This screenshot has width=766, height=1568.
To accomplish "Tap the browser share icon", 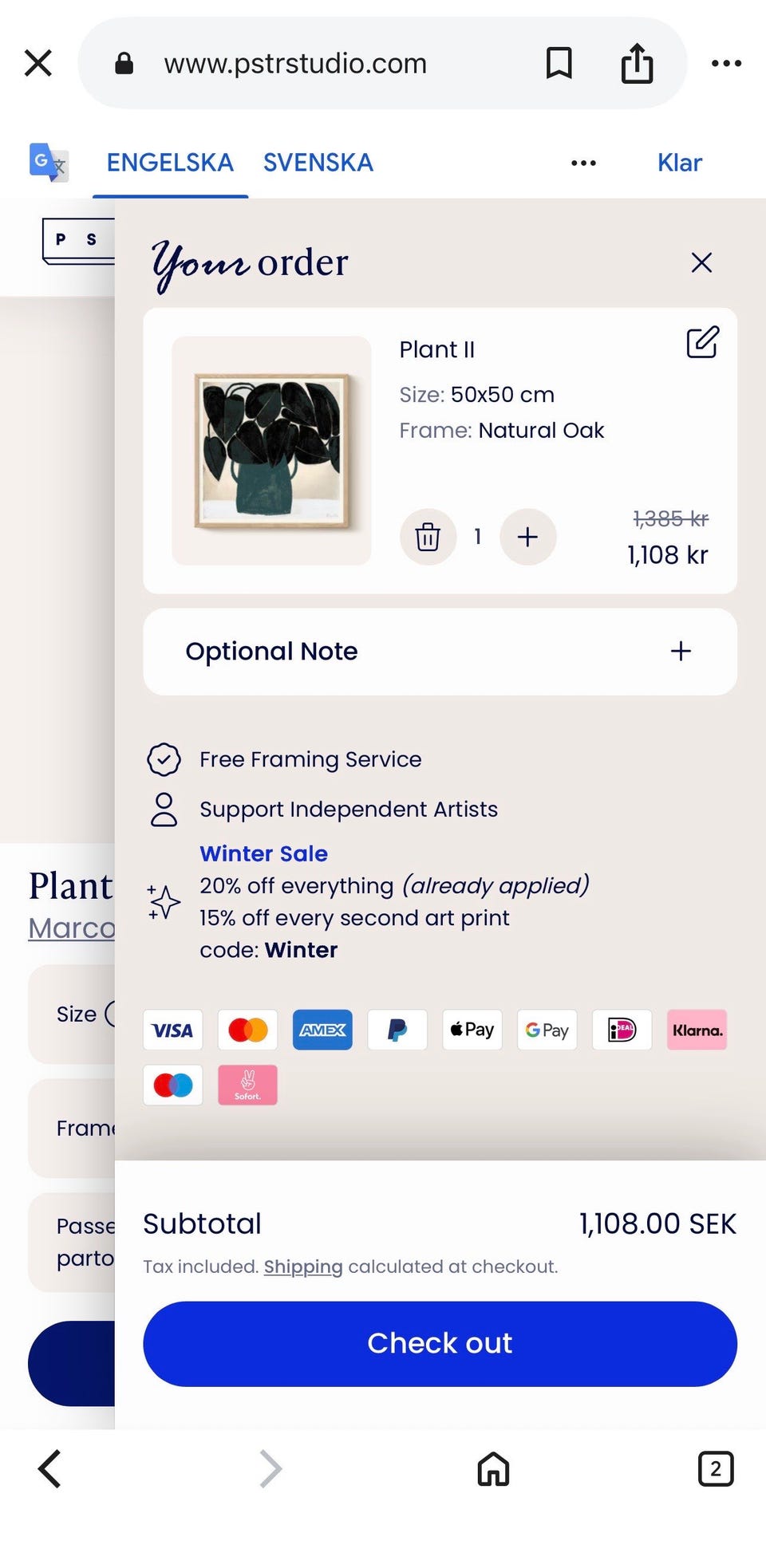I will 637,63.
